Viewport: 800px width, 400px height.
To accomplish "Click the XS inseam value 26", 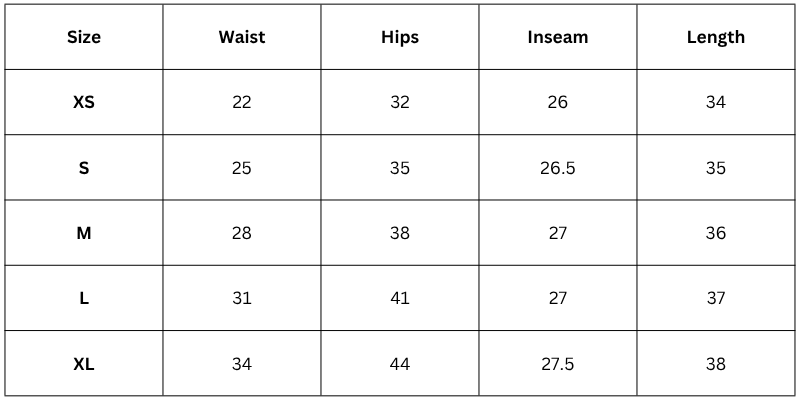I will (558, 102).
